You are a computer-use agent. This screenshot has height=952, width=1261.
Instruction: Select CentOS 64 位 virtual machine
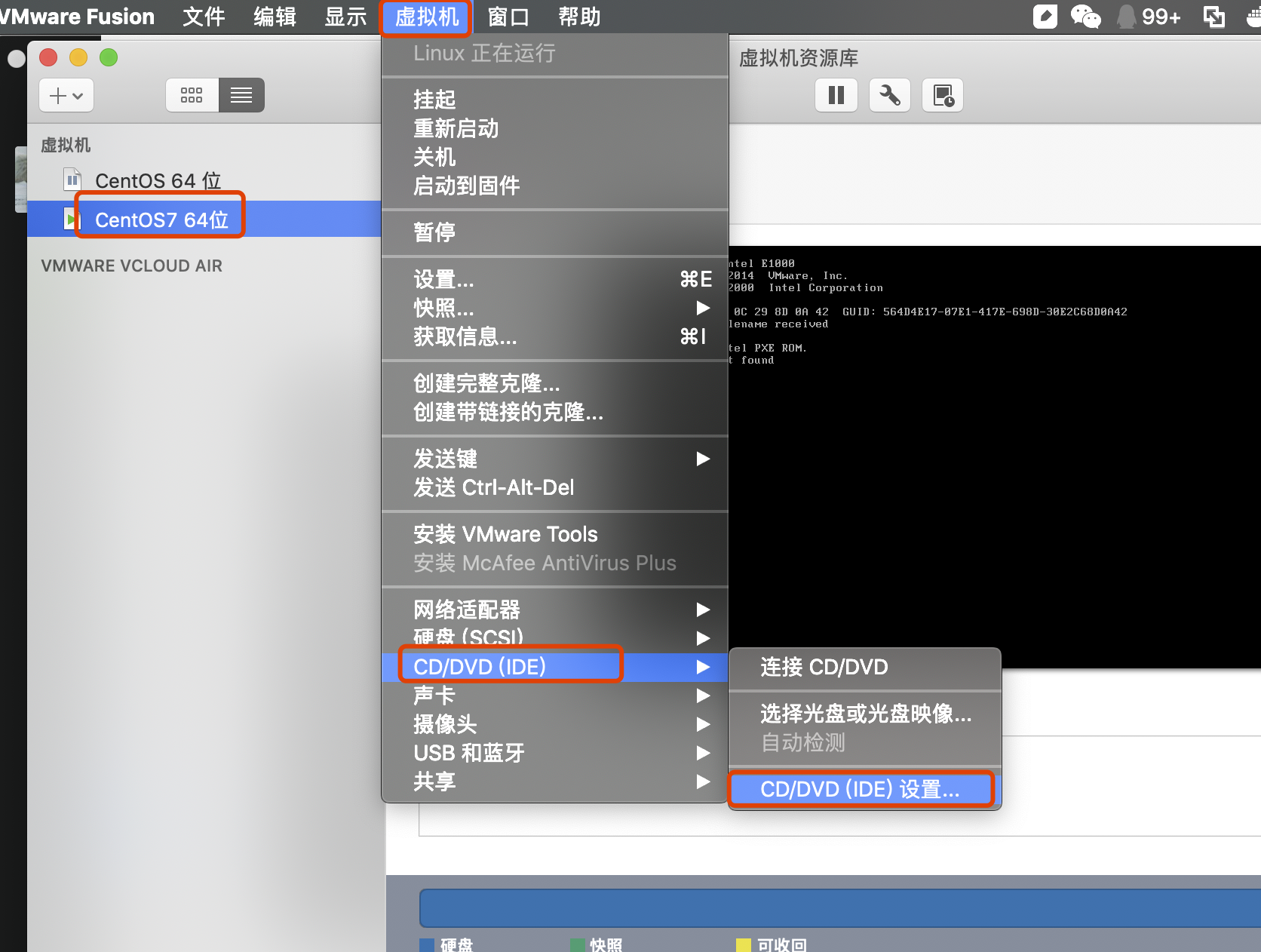[x=158, y=181]
